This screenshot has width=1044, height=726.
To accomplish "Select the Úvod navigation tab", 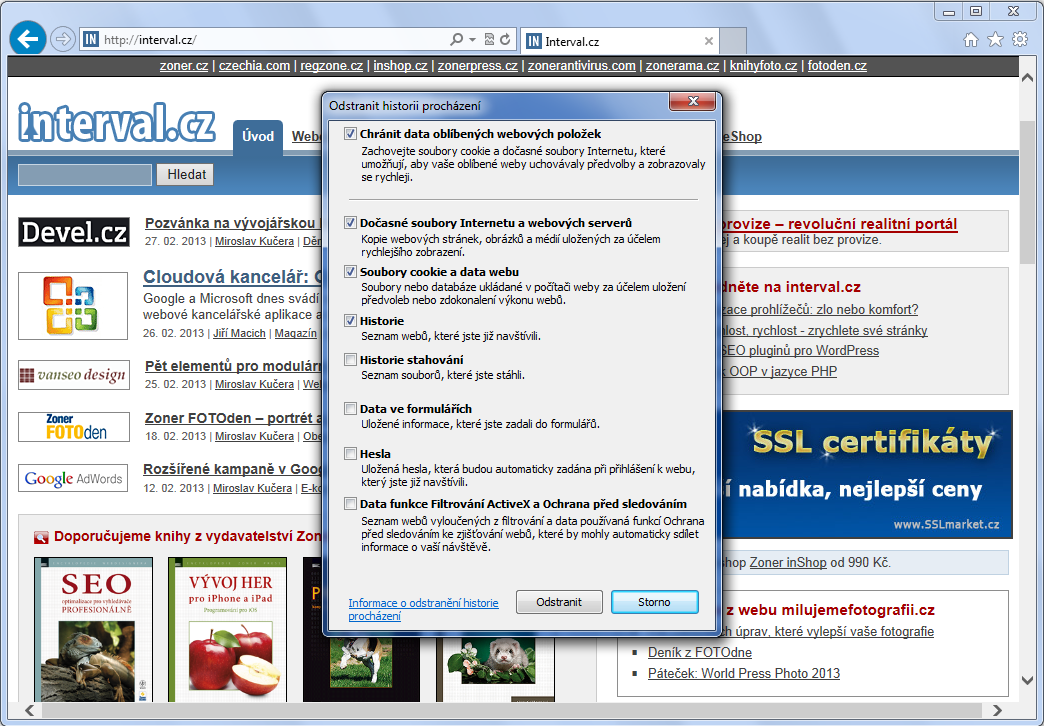I will [x=258, y=137].
